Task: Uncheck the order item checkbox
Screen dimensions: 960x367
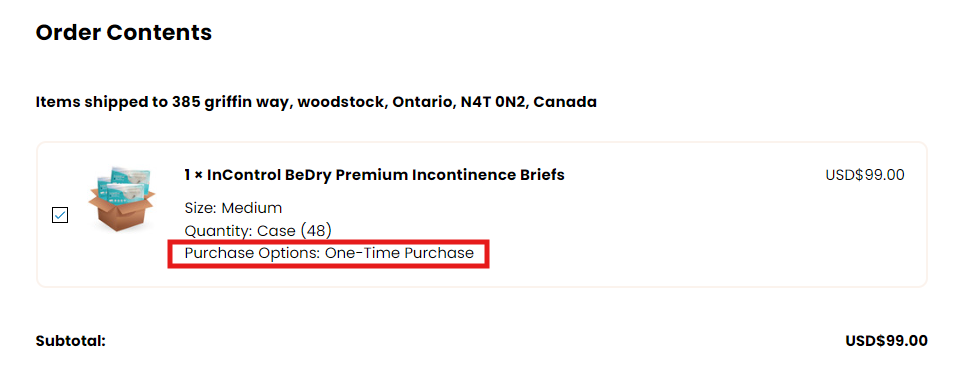Action: [x=60, y=215]
